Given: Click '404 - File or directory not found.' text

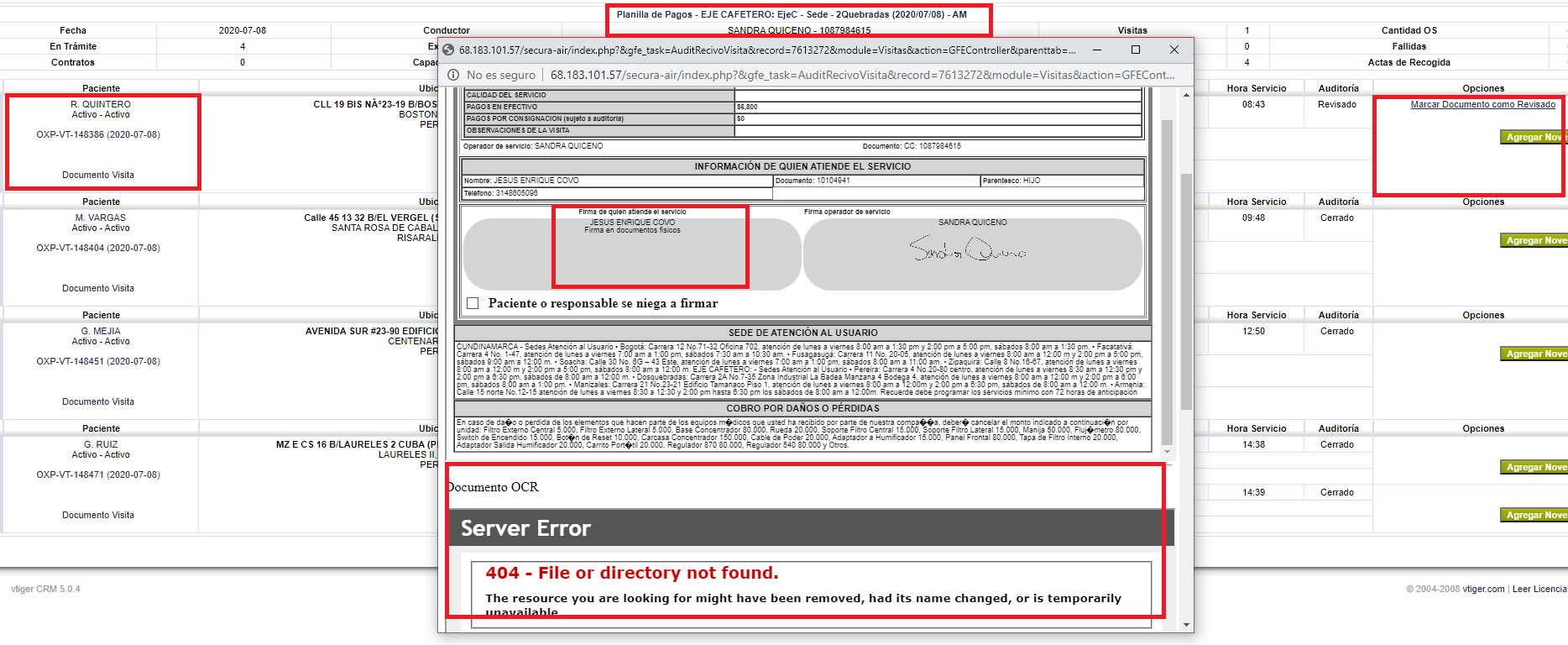Looking at the screenshot, I should pos(631,573).
